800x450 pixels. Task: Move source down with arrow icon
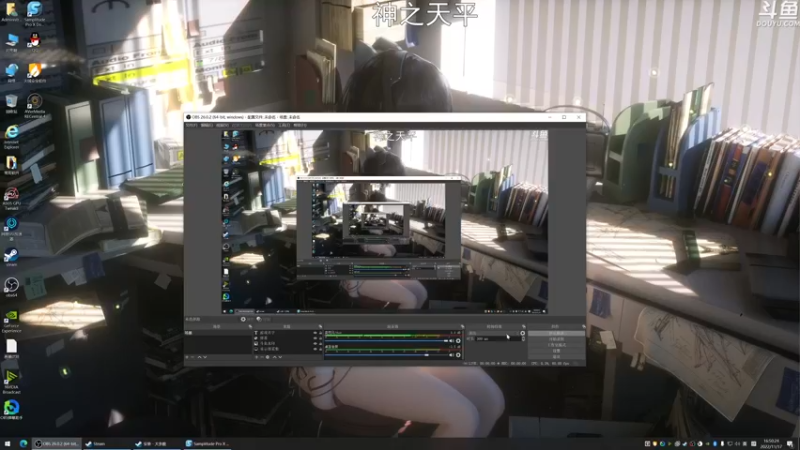click(x=280, y=357)
